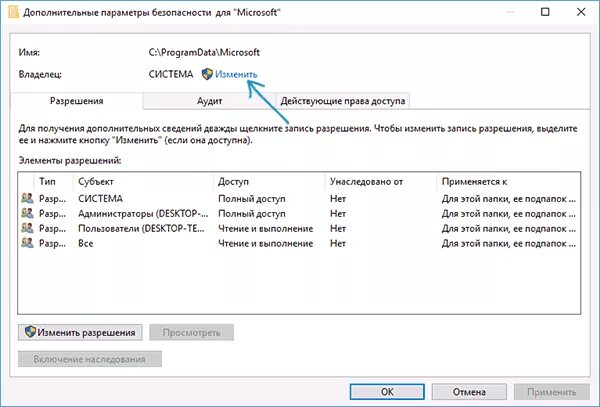
Task: Maximize the security settings window
Action: click(x=545, y=12)
